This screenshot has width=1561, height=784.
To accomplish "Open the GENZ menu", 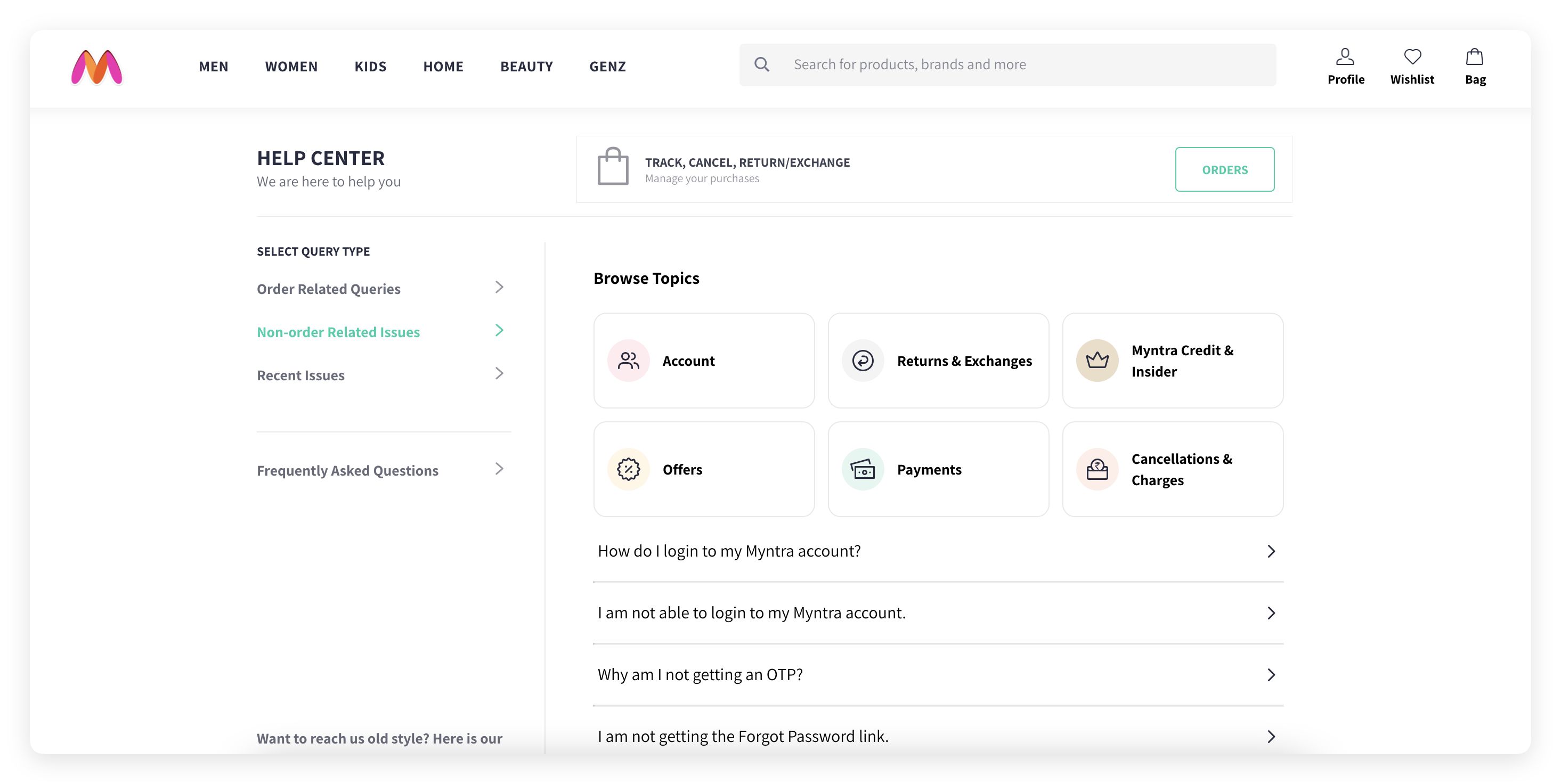I will tap(607, 66).
